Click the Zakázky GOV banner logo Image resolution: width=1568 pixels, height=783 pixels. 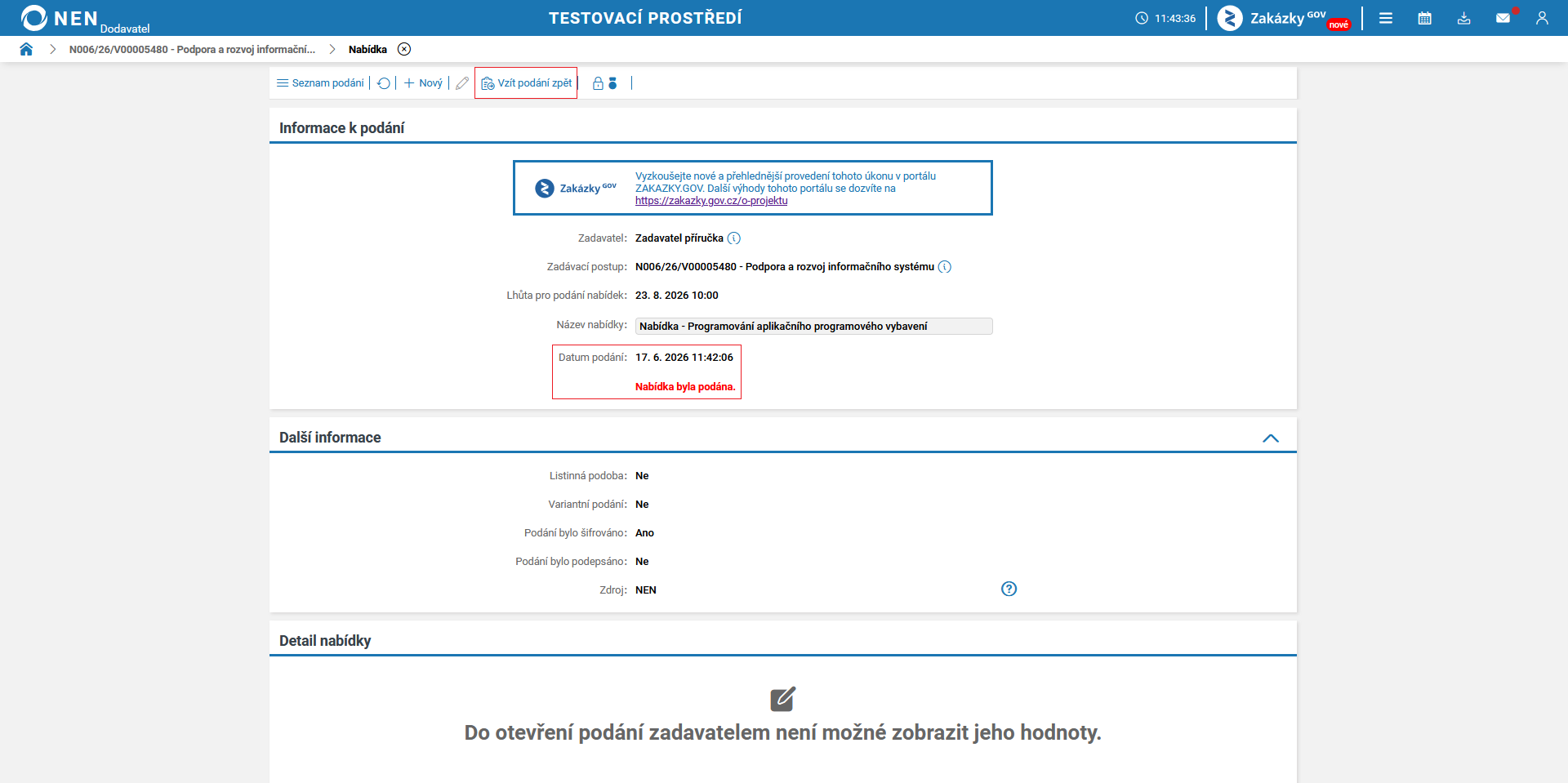(x=576, y=189)
